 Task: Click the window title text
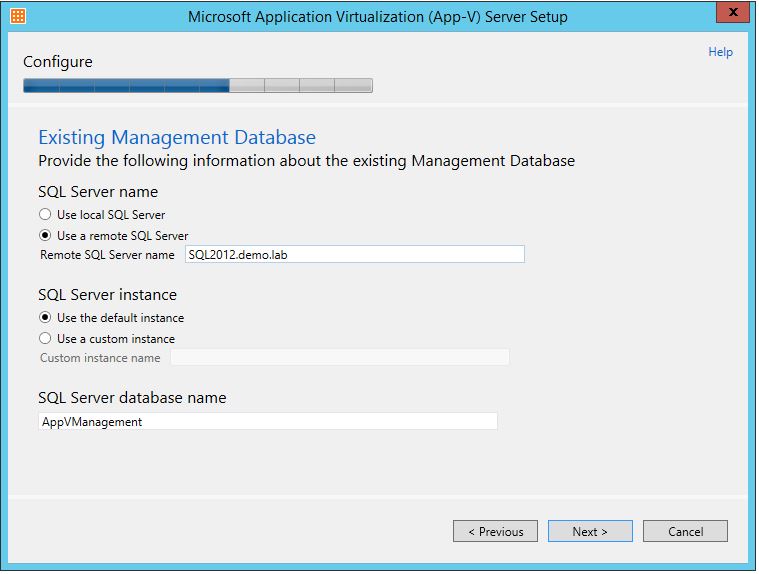tap(378, 16)
